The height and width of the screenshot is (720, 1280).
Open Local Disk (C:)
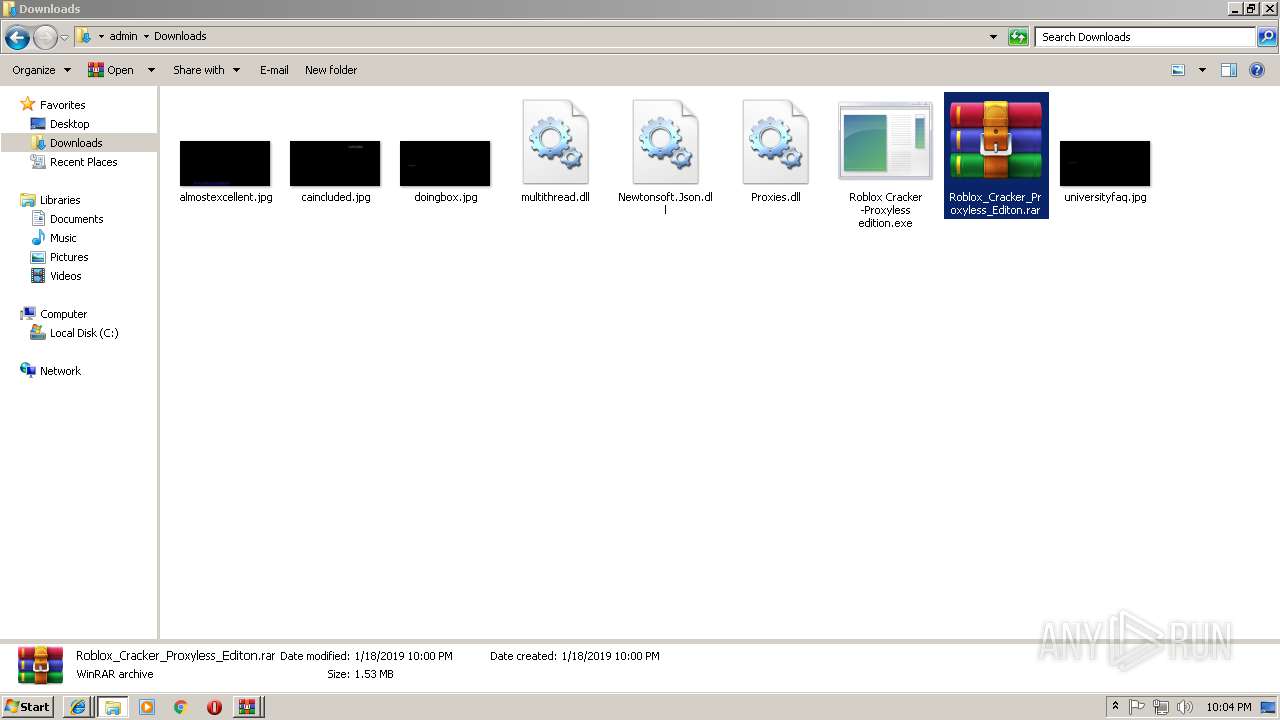coord(84,333)
